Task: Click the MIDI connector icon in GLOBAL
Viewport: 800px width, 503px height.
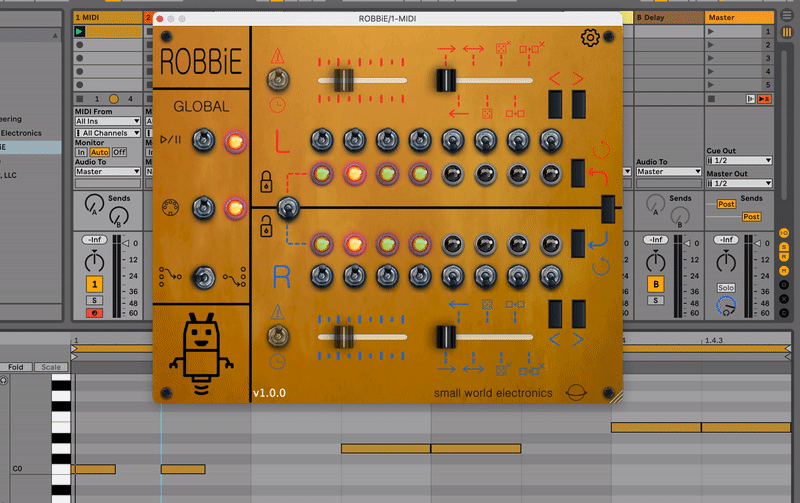Action: (170, 208)
